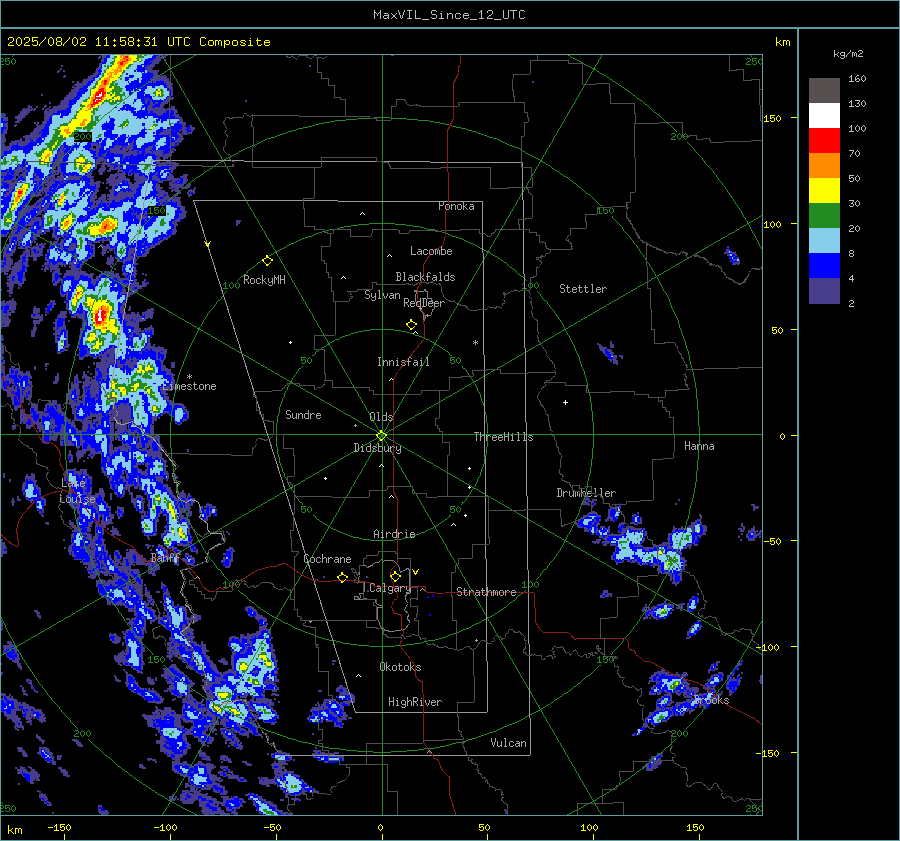Click the Olds city label
Viewport: 900px width, 841px height.
381,417
